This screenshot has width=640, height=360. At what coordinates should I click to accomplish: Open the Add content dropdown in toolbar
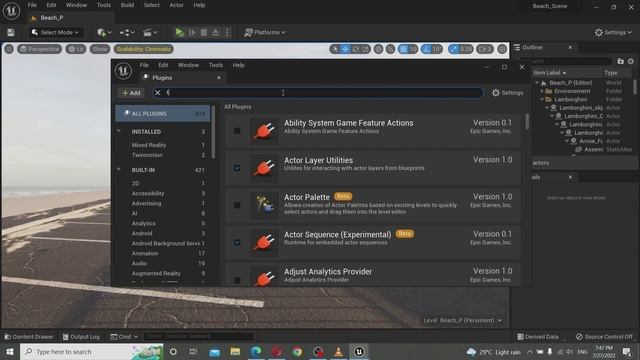coord(104,32)
